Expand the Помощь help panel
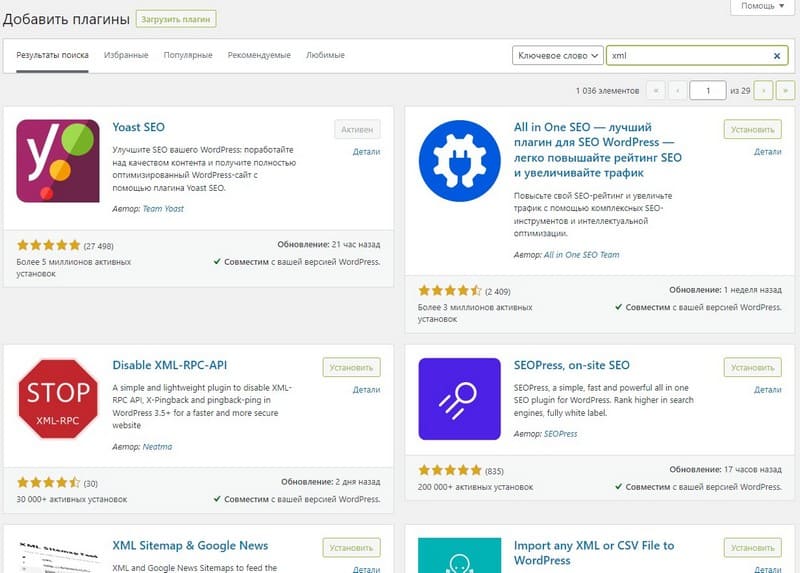 (x=762, y=6)
